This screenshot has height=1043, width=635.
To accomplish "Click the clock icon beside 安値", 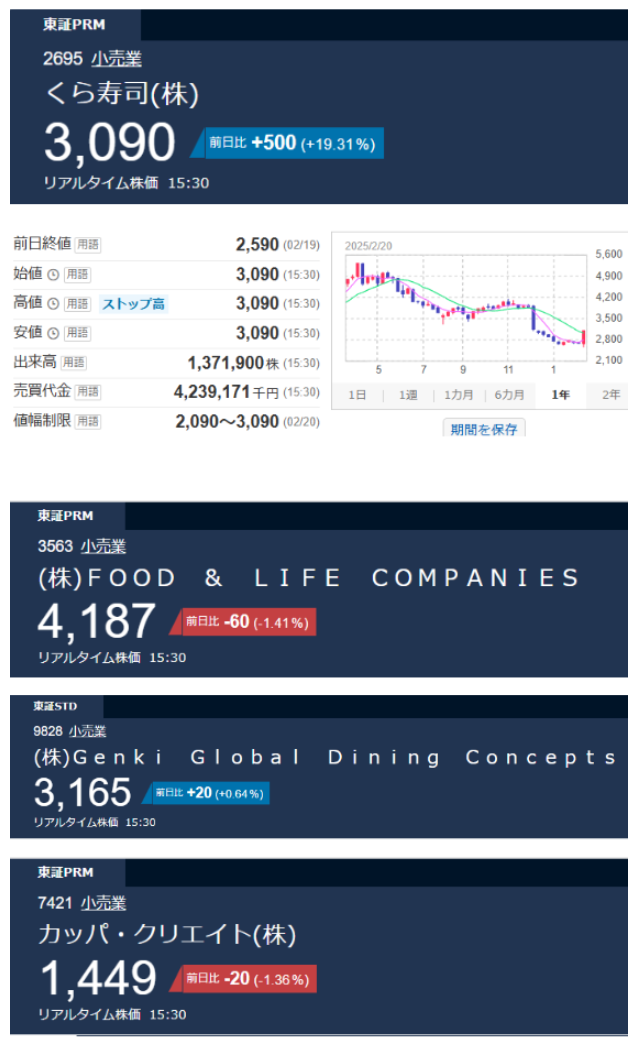I will [52, 333].
